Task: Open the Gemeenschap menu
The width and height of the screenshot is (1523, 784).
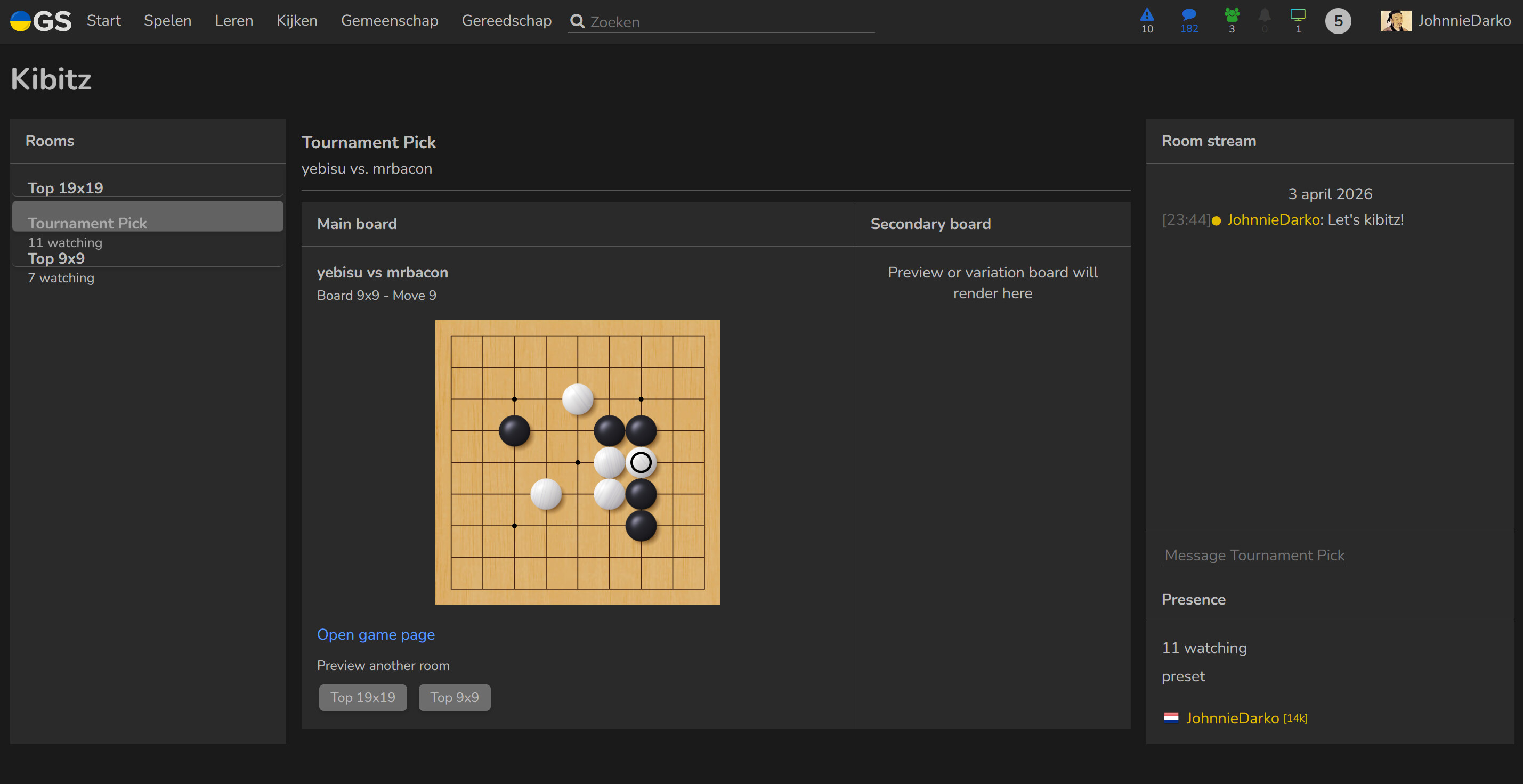Action: pos(389,21)
